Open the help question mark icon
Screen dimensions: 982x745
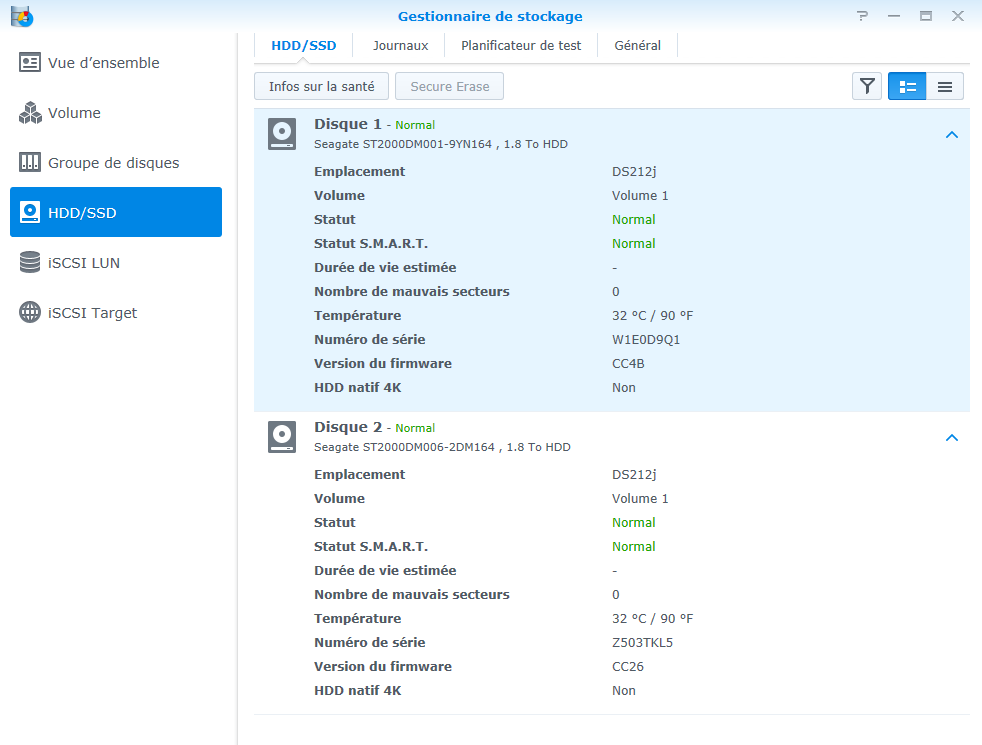pyautogui.click(x=862, y=16)
